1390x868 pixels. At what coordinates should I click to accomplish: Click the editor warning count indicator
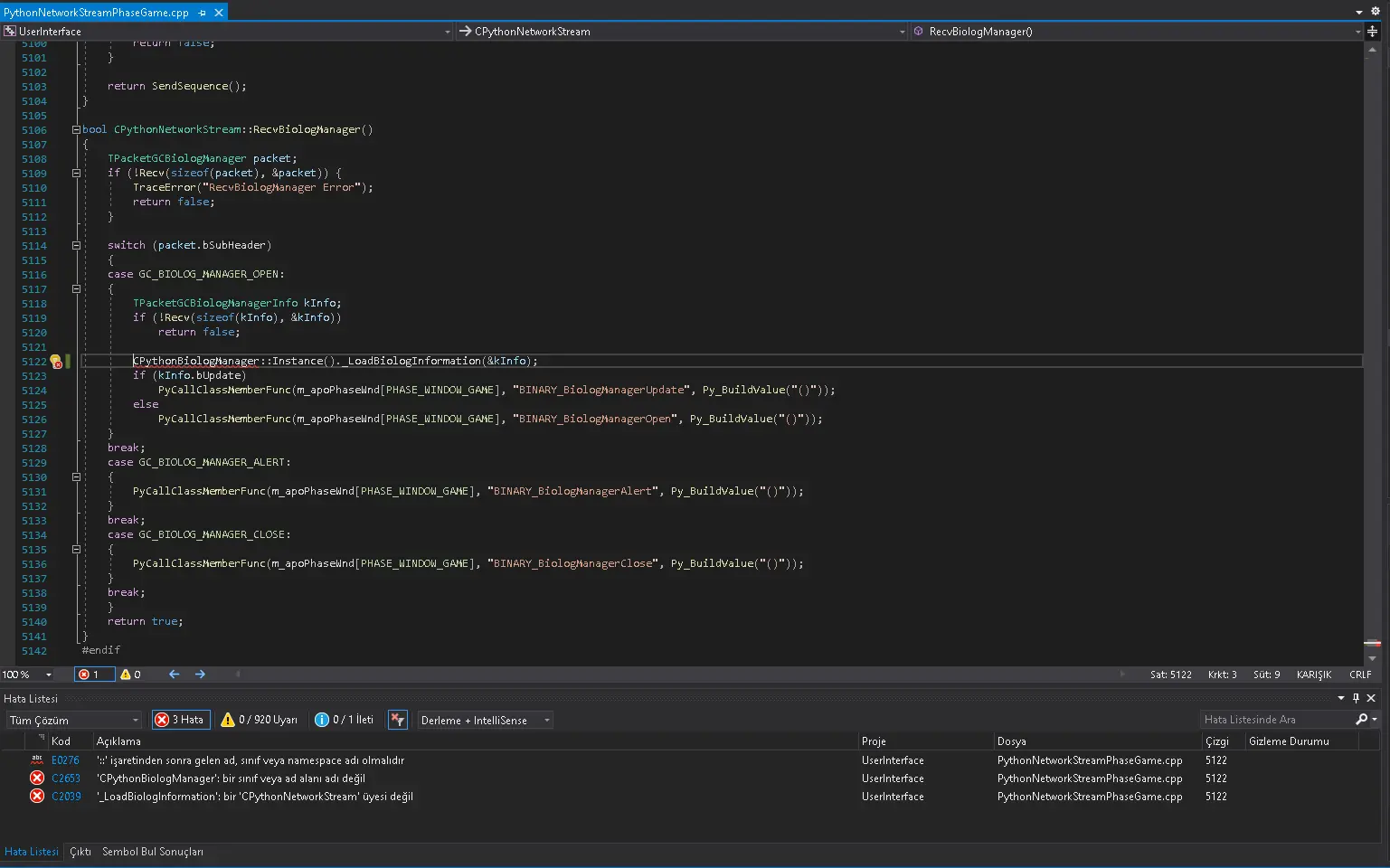[130, 675]
